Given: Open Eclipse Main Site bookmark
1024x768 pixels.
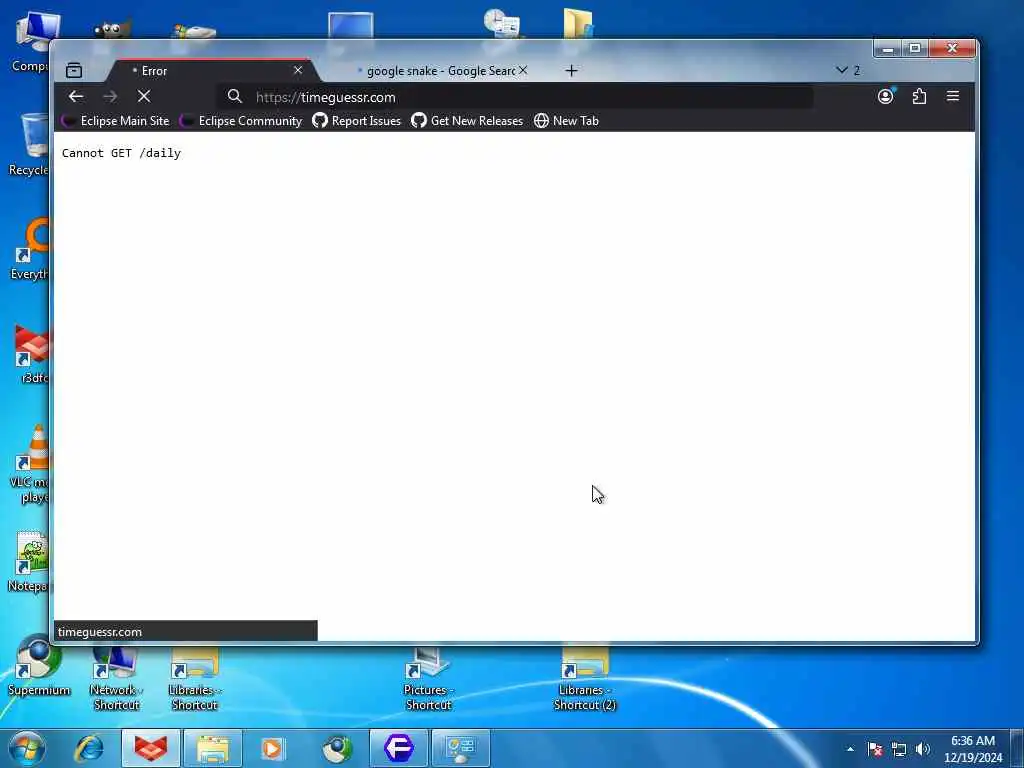Looking at the screenshot, I should (115, 121).
